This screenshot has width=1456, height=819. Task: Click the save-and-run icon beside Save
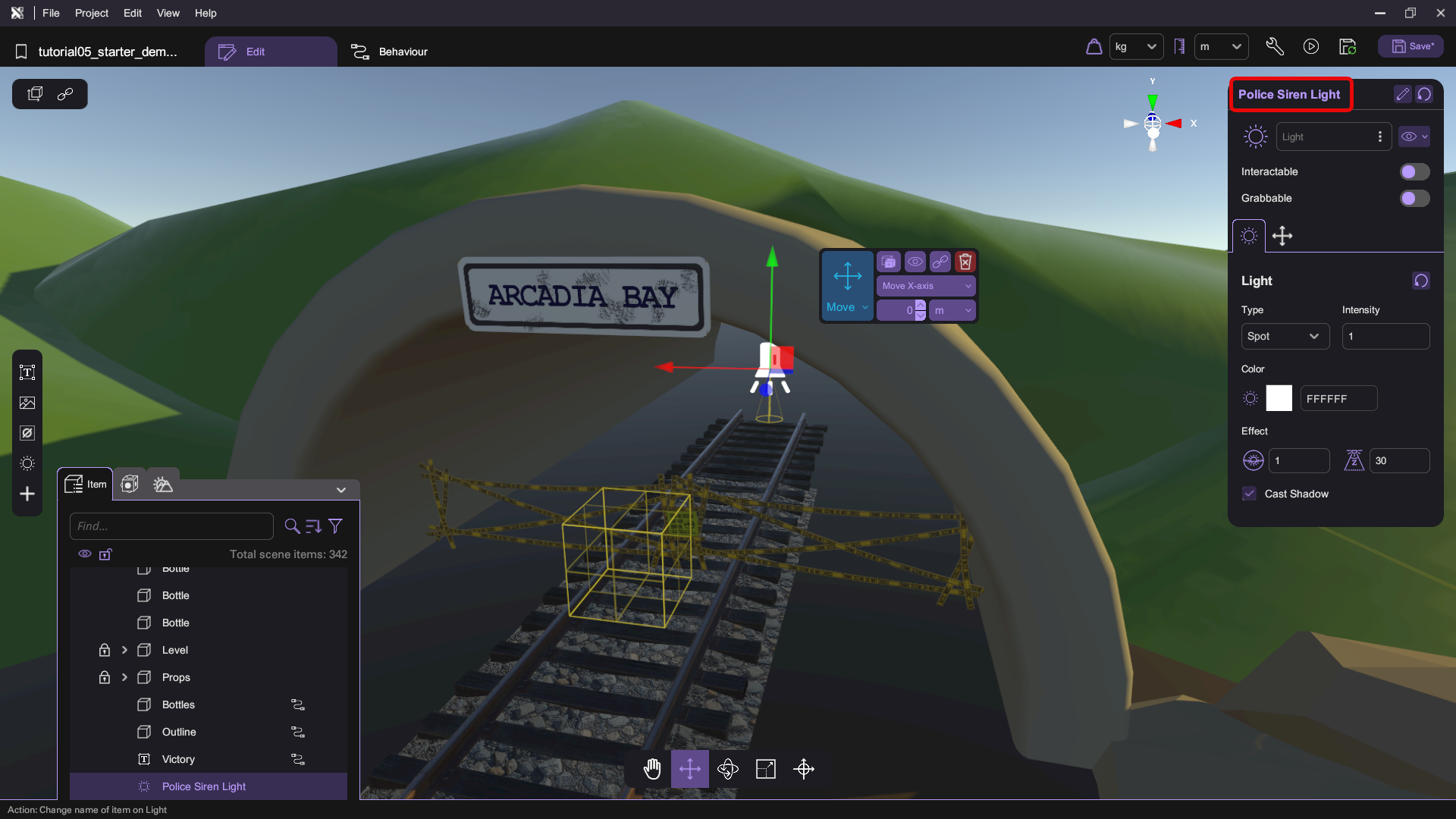[x=1348, y=47]
